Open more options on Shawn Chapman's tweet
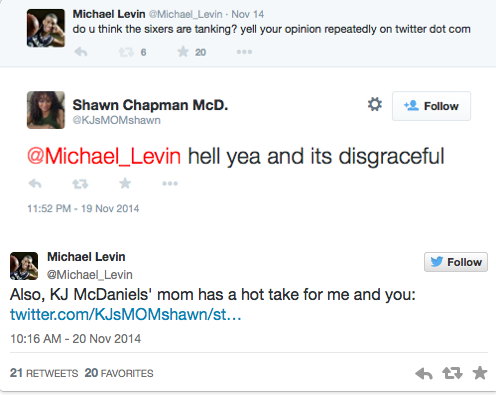496x395 pixels. pyautogui.click(x=170, y=183)
